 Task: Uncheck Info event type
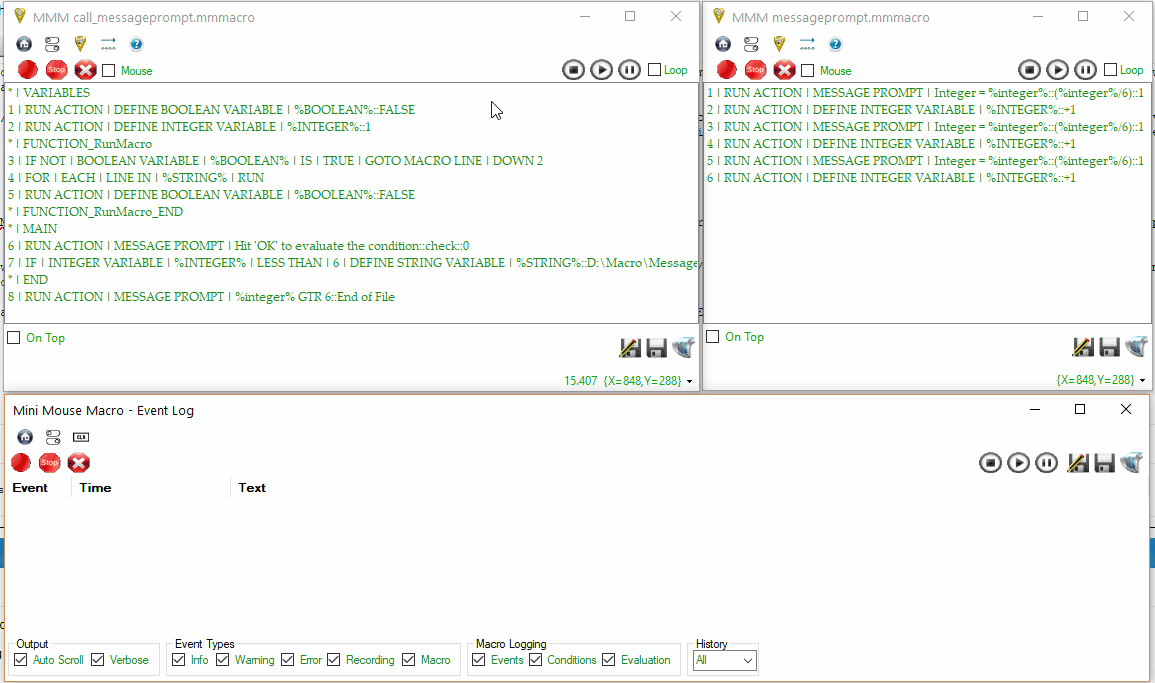click(x=178, y=659)
